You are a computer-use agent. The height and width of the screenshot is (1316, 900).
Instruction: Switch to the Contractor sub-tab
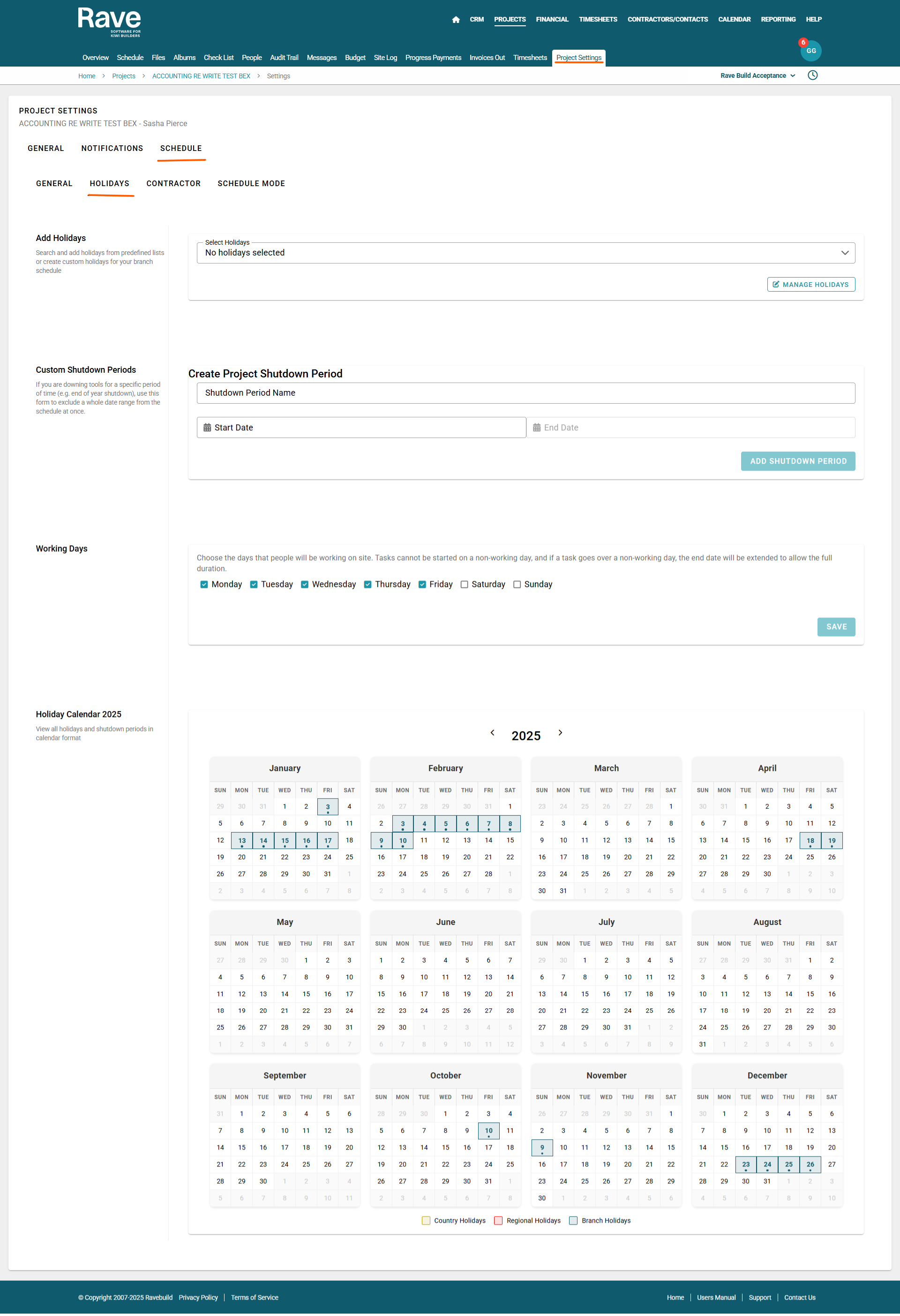coord(173,183)
